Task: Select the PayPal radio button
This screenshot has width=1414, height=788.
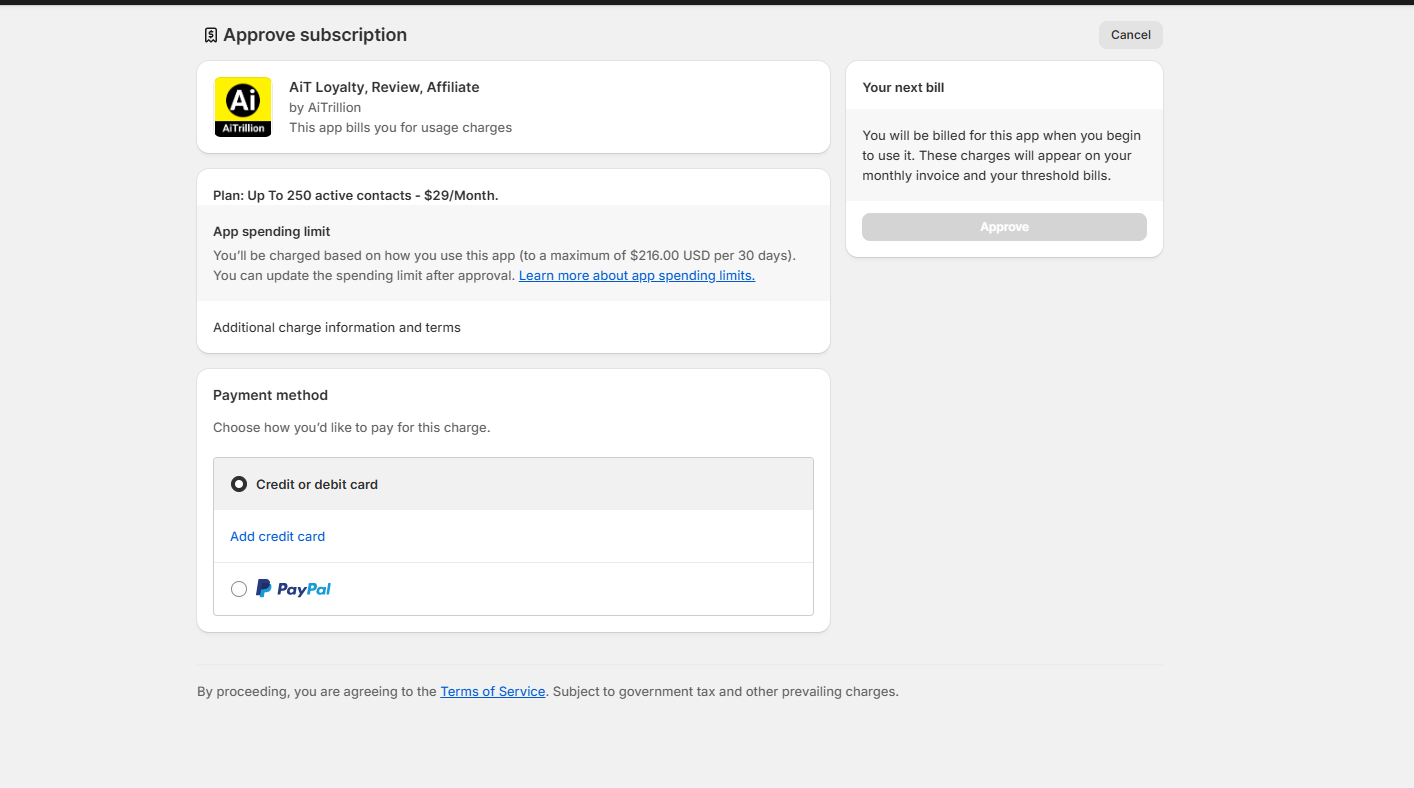Action: pyautogui.click(x=239, y=589)
